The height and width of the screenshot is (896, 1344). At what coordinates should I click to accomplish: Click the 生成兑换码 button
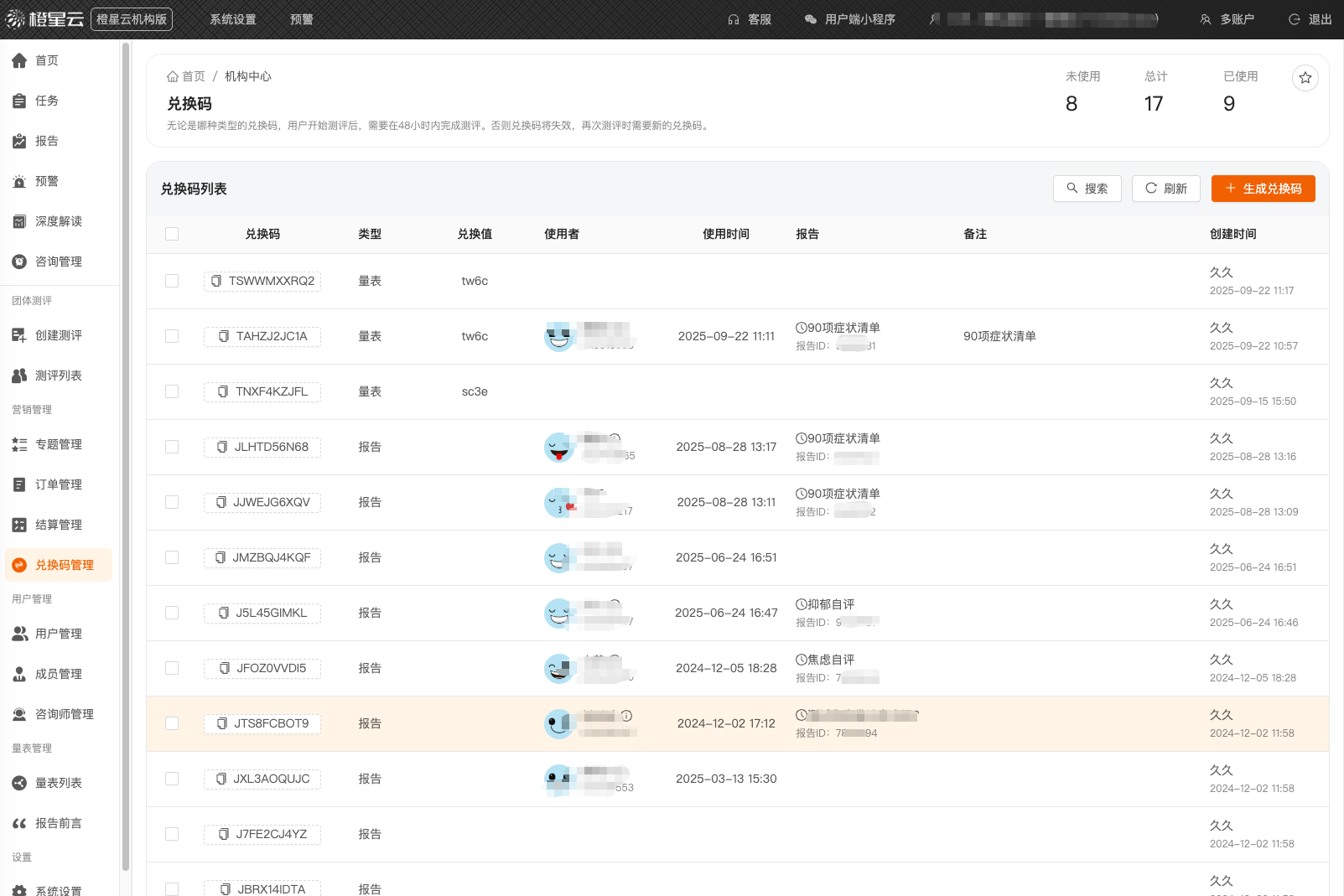1263,189
